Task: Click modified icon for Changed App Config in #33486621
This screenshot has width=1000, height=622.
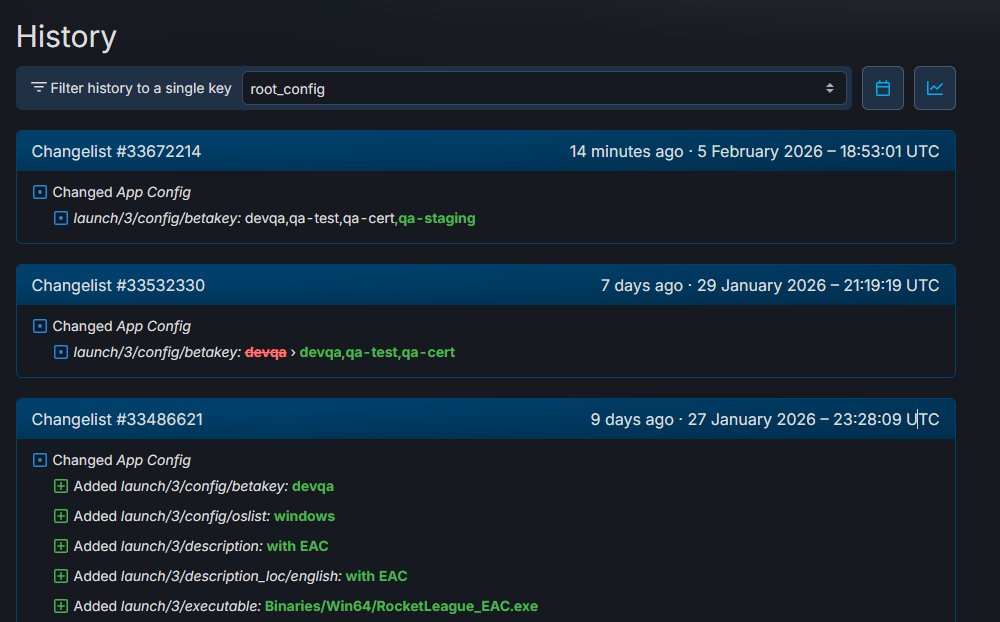Action: click(40, 460)
